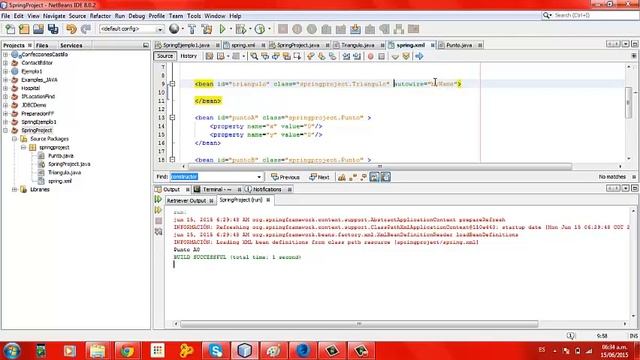Click the globe browser icon in the toolbar
Image resolution: width=640 pixels, height=360 pixels.
174,29
